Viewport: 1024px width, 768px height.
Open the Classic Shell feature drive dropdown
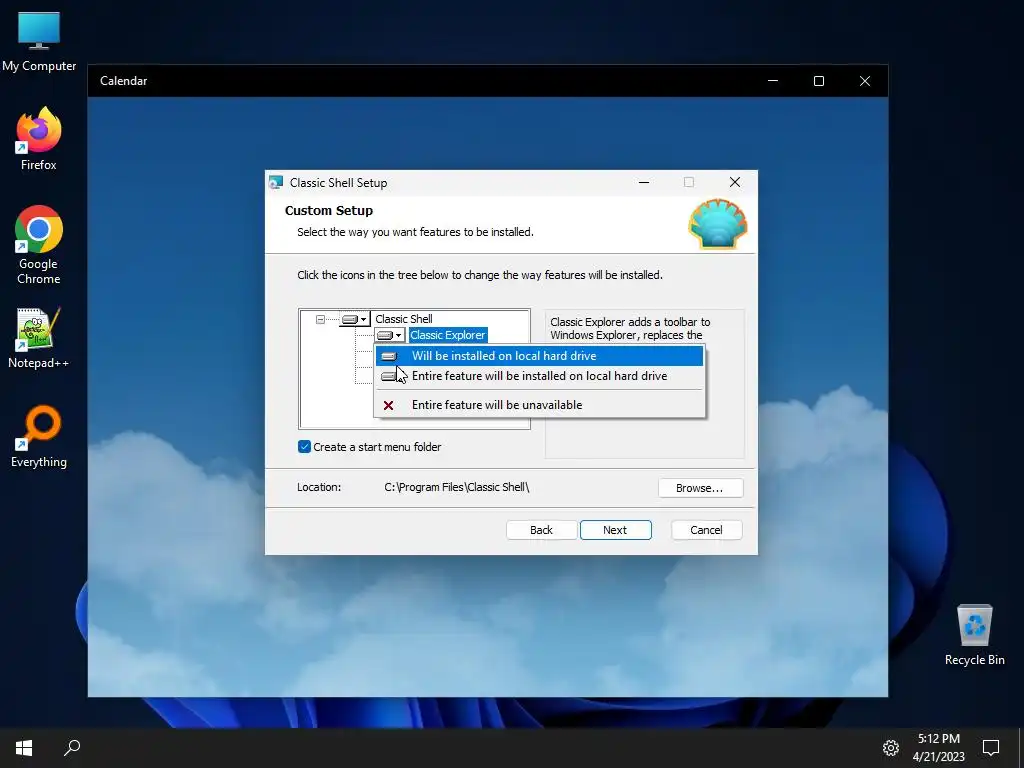point(355,319)
